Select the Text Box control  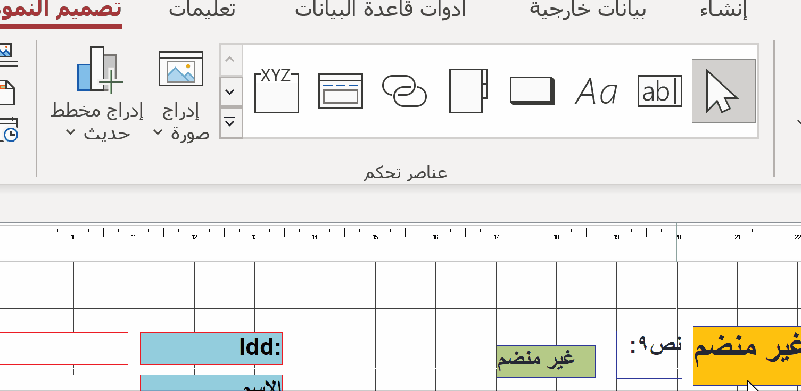659,91
